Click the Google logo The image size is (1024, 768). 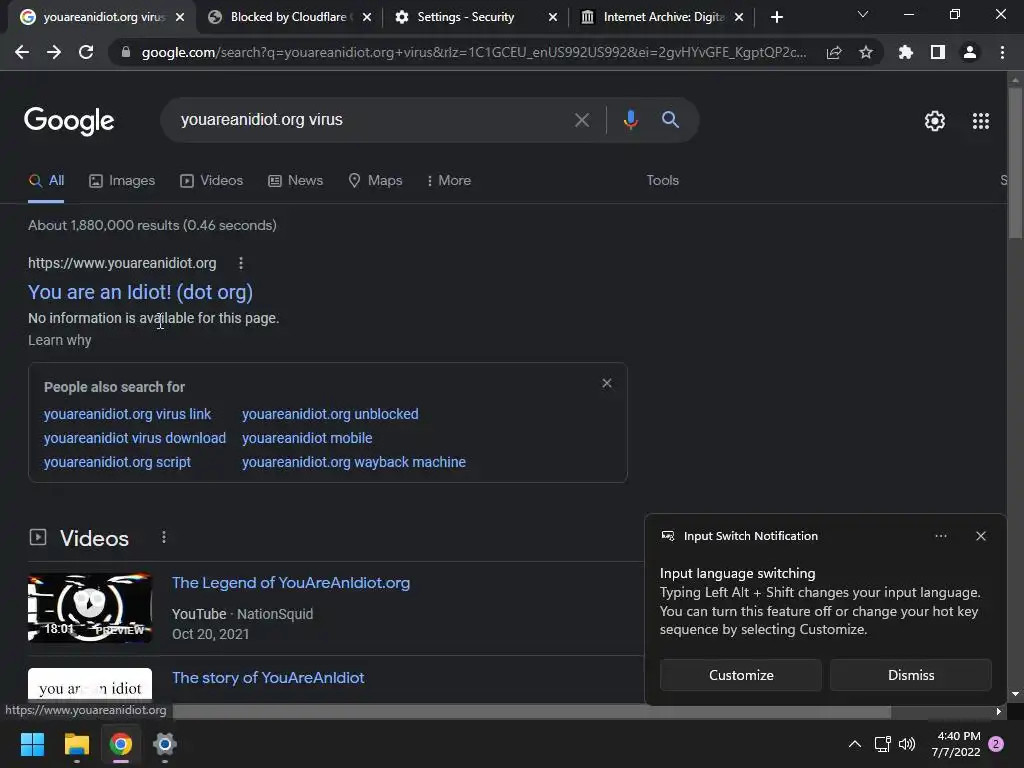click(69, 120)
